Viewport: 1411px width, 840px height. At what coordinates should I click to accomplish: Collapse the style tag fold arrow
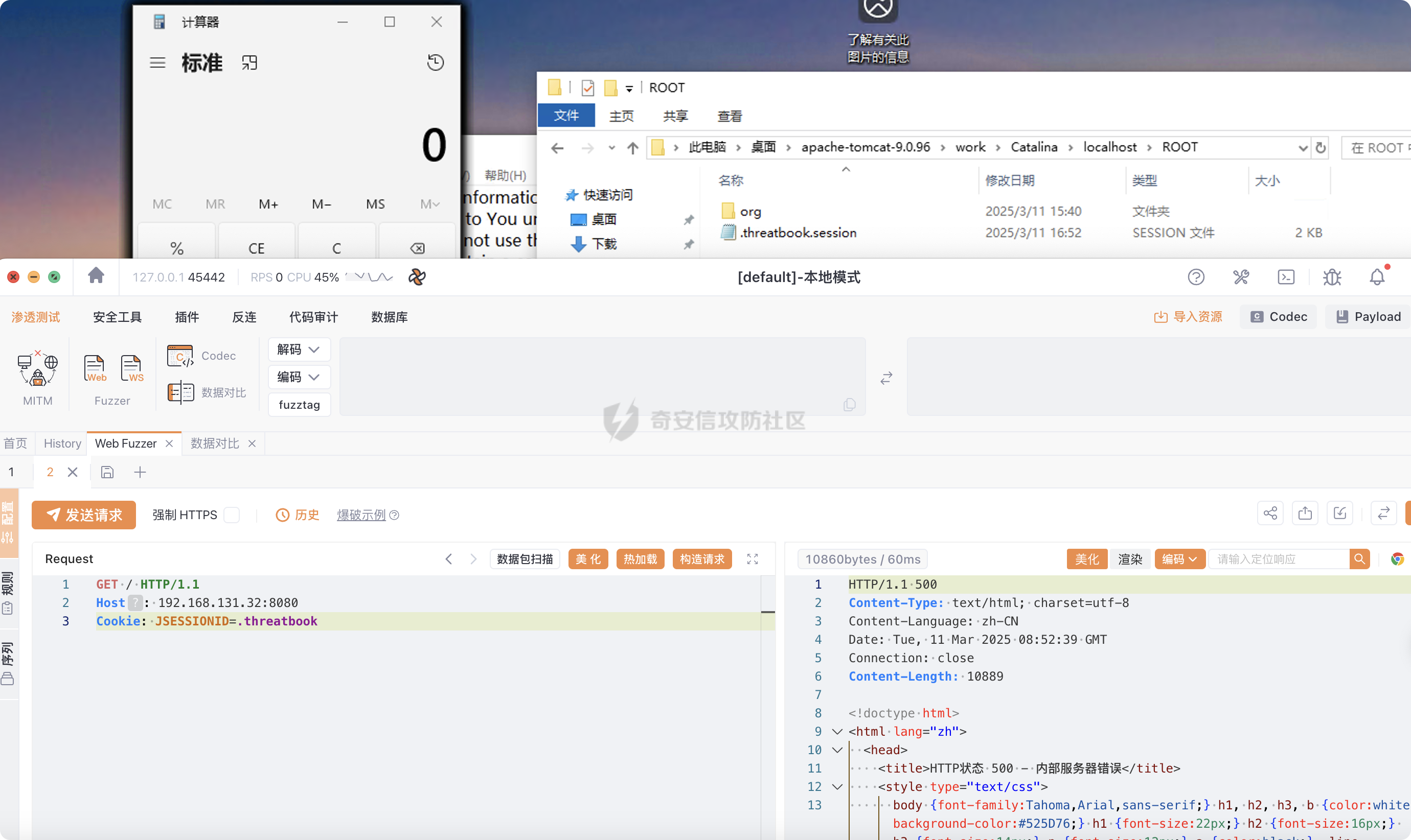(x=837, y=786)
